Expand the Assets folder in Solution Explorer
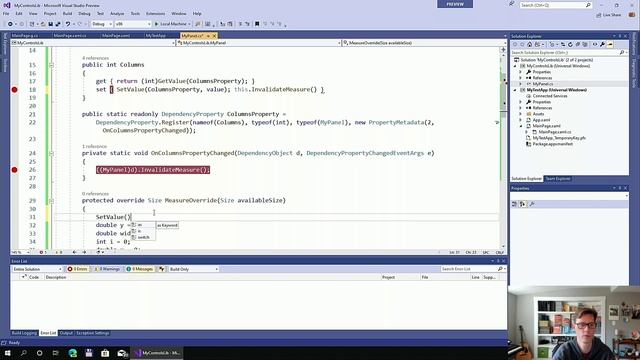 tap(521, 114)
